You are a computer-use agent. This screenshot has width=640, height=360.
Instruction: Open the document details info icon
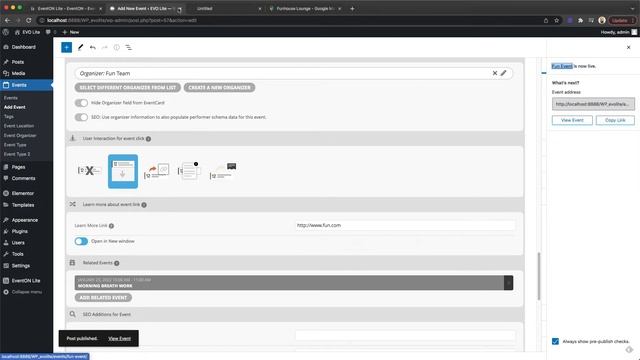[117, 47]
